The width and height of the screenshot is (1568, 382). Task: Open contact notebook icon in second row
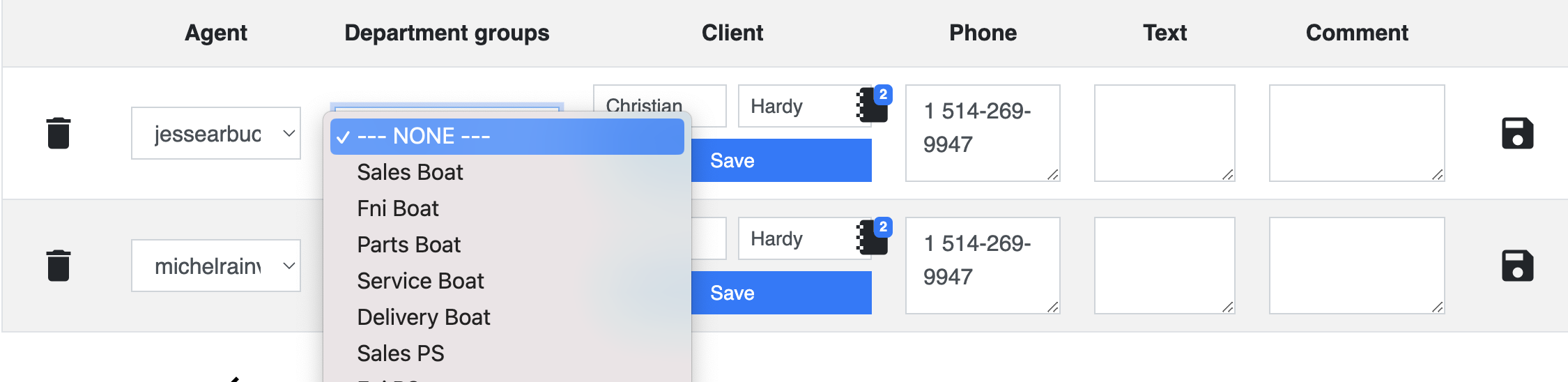(x=873, y=237)
